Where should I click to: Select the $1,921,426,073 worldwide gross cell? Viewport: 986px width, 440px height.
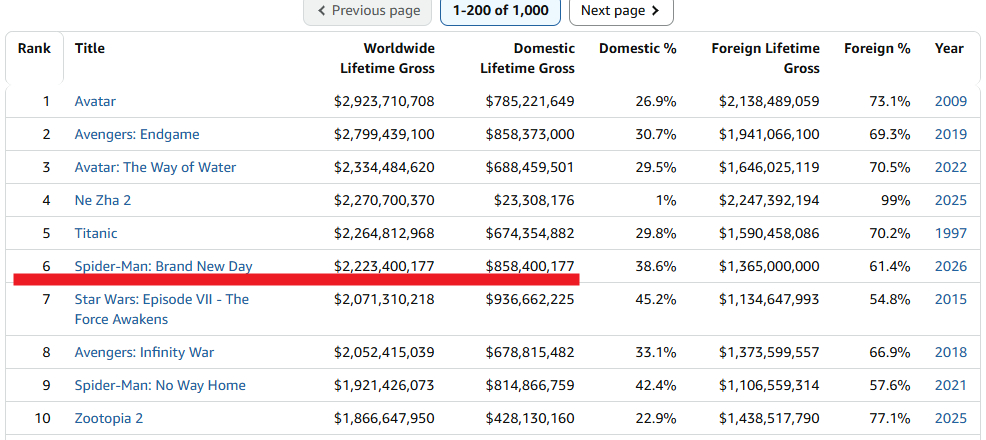click(x=384, y=385)
